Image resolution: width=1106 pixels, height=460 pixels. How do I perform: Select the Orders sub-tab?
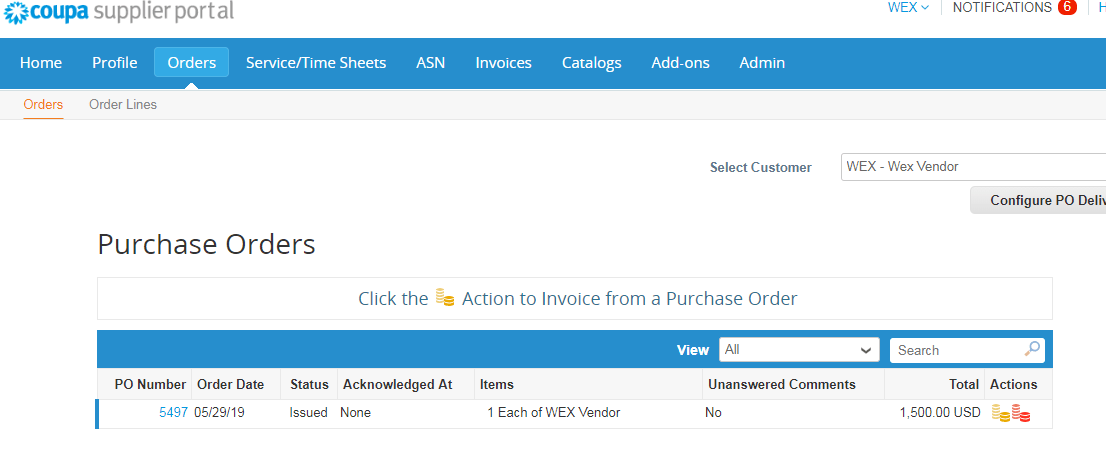[x=43, y=104]
